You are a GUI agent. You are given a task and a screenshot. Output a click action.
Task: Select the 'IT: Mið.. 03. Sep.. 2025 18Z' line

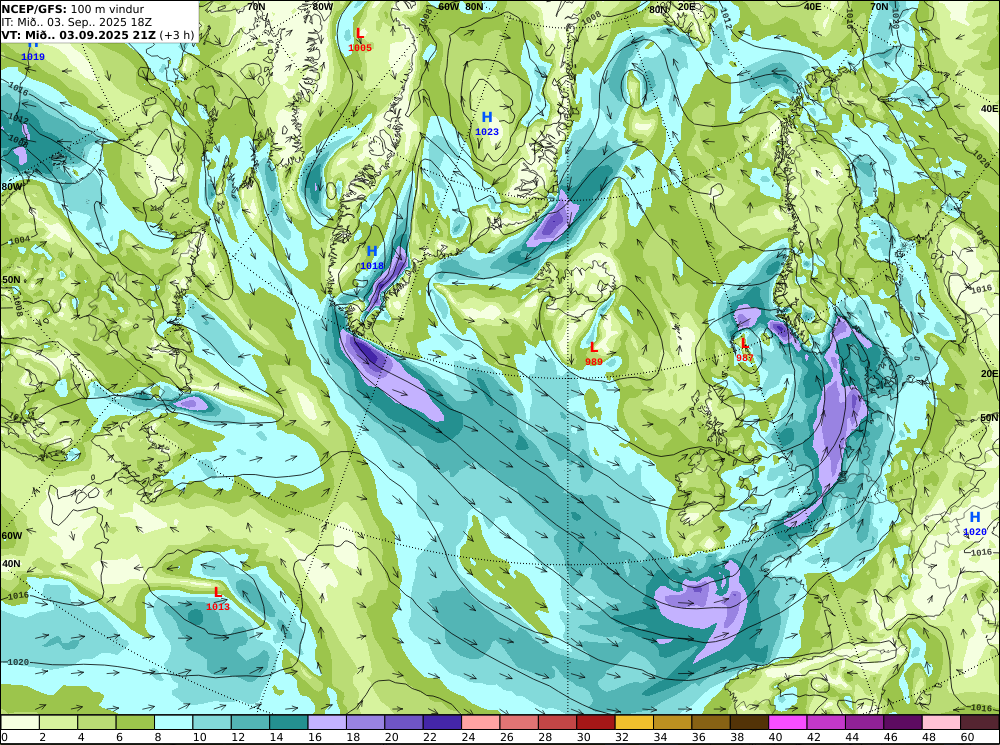click(x=77, y=22)
